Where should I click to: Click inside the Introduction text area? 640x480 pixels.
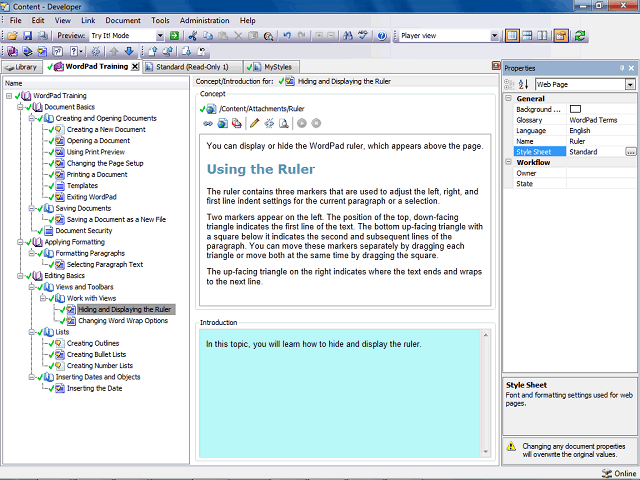pyautogui.click(x=339, y=393)
